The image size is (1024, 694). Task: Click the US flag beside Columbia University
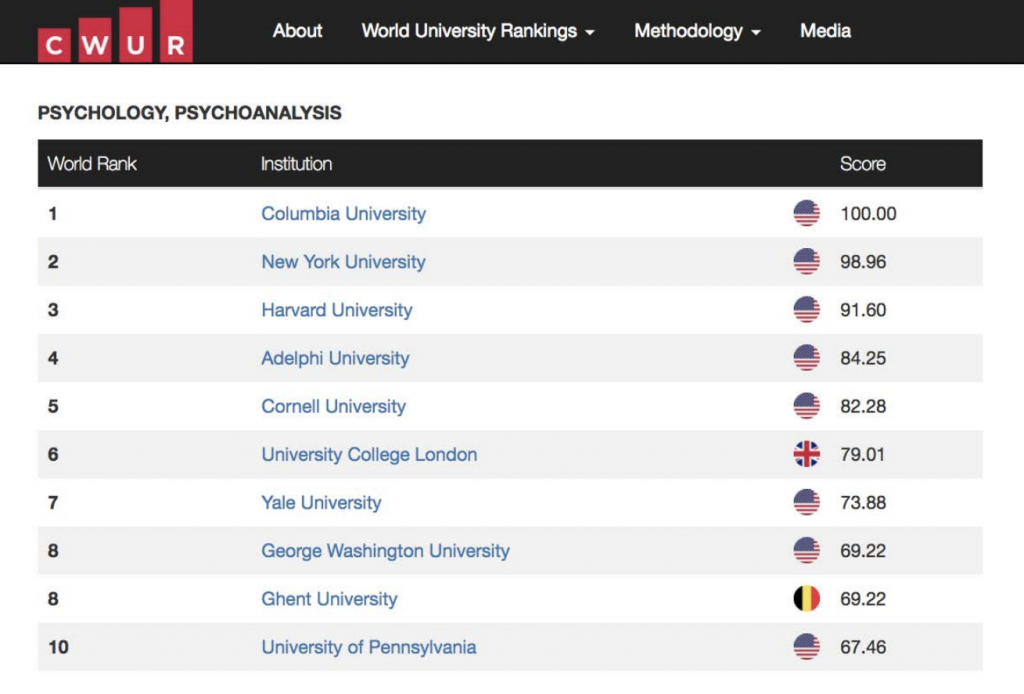(x=807, y=213)
